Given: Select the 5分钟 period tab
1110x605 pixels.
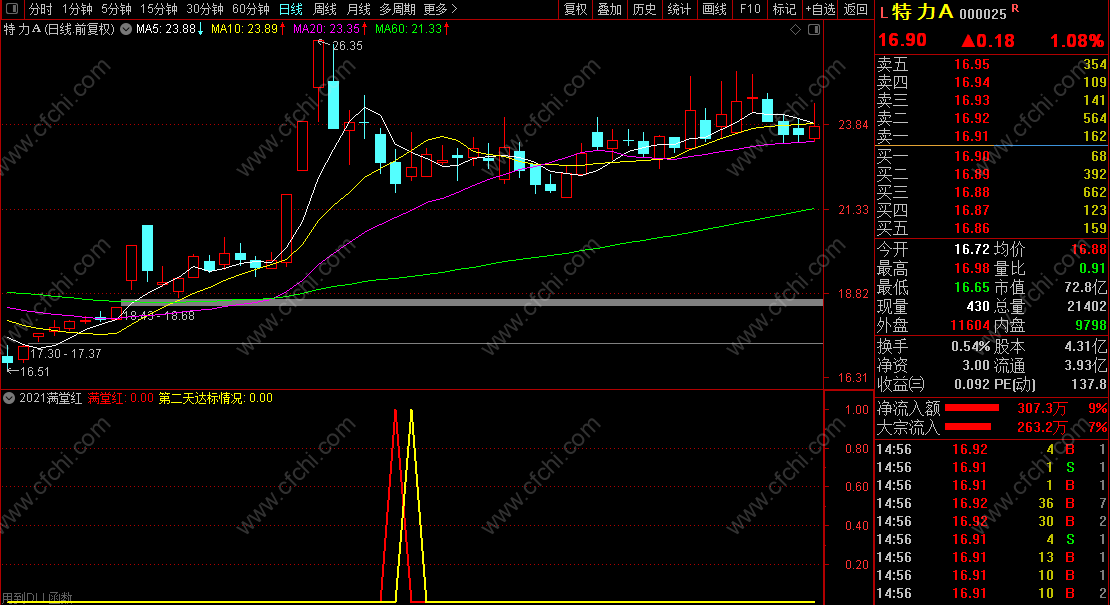Looking at the screenshot, I should click(x=116, y=9).
